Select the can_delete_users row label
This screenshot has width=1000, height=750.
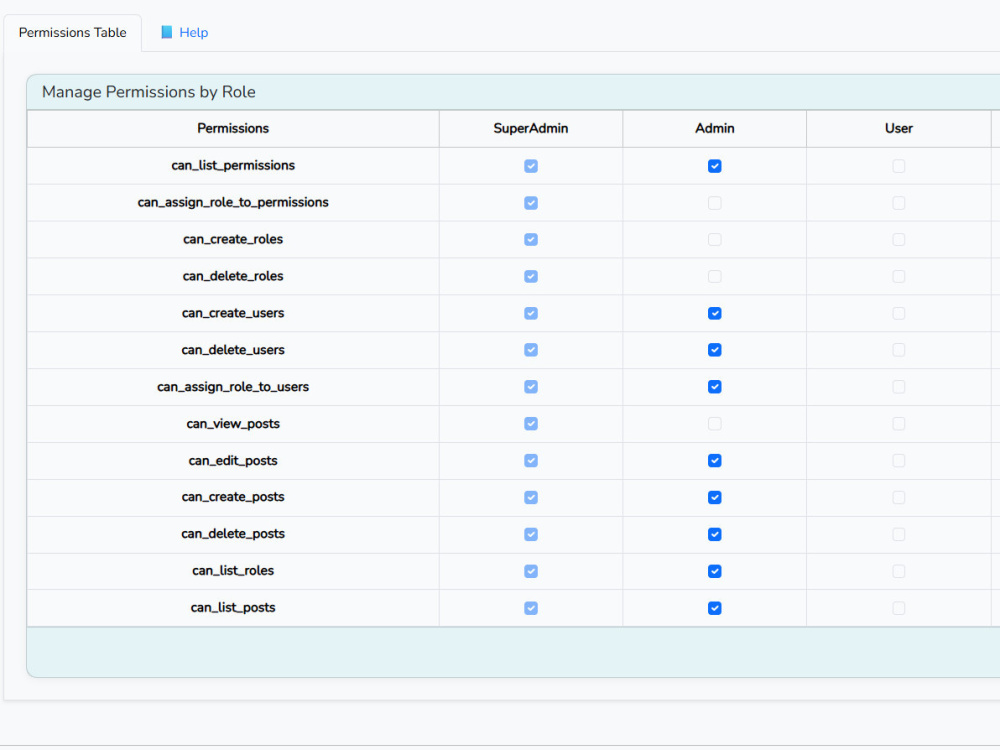(233, 350)
